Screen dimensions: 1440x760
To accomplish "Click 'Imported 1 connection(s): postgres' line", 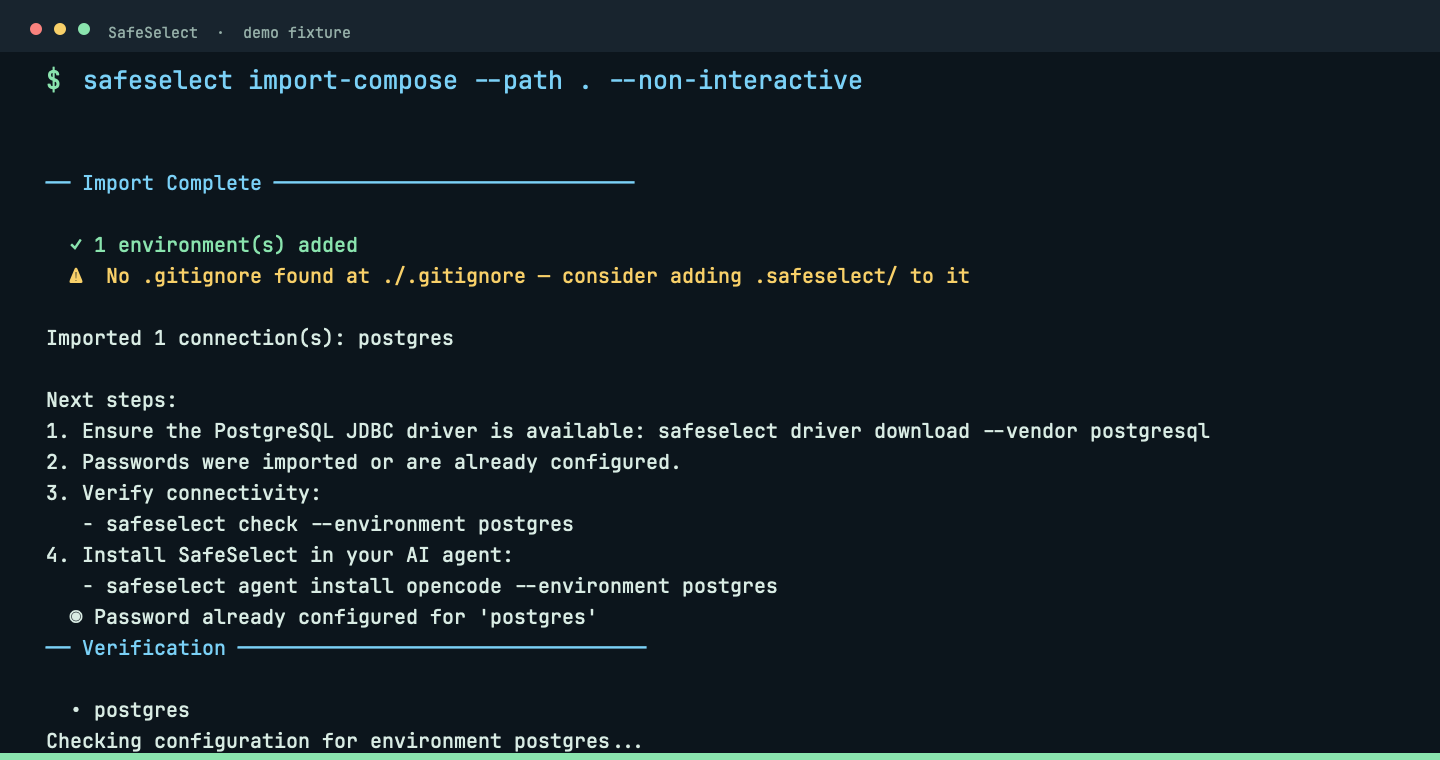I will [250, 338].
